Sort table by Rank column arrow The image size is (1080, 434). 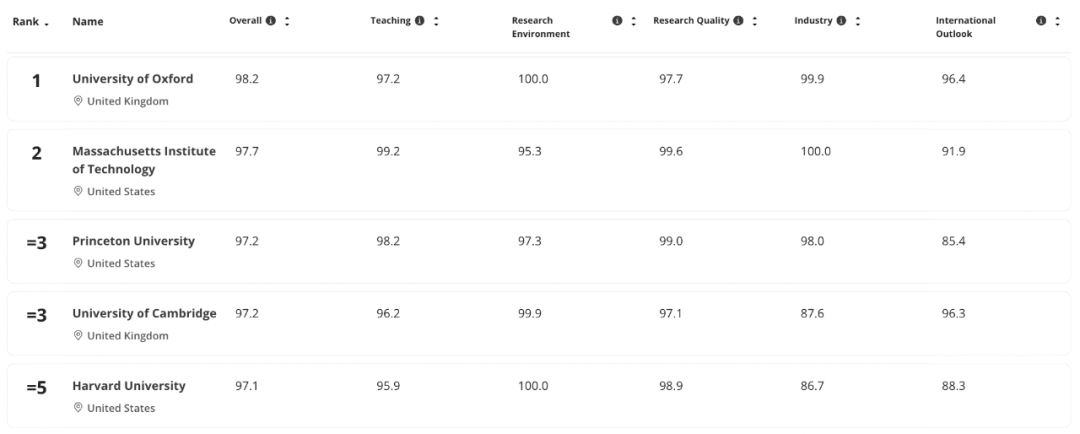tap(46, 22)
